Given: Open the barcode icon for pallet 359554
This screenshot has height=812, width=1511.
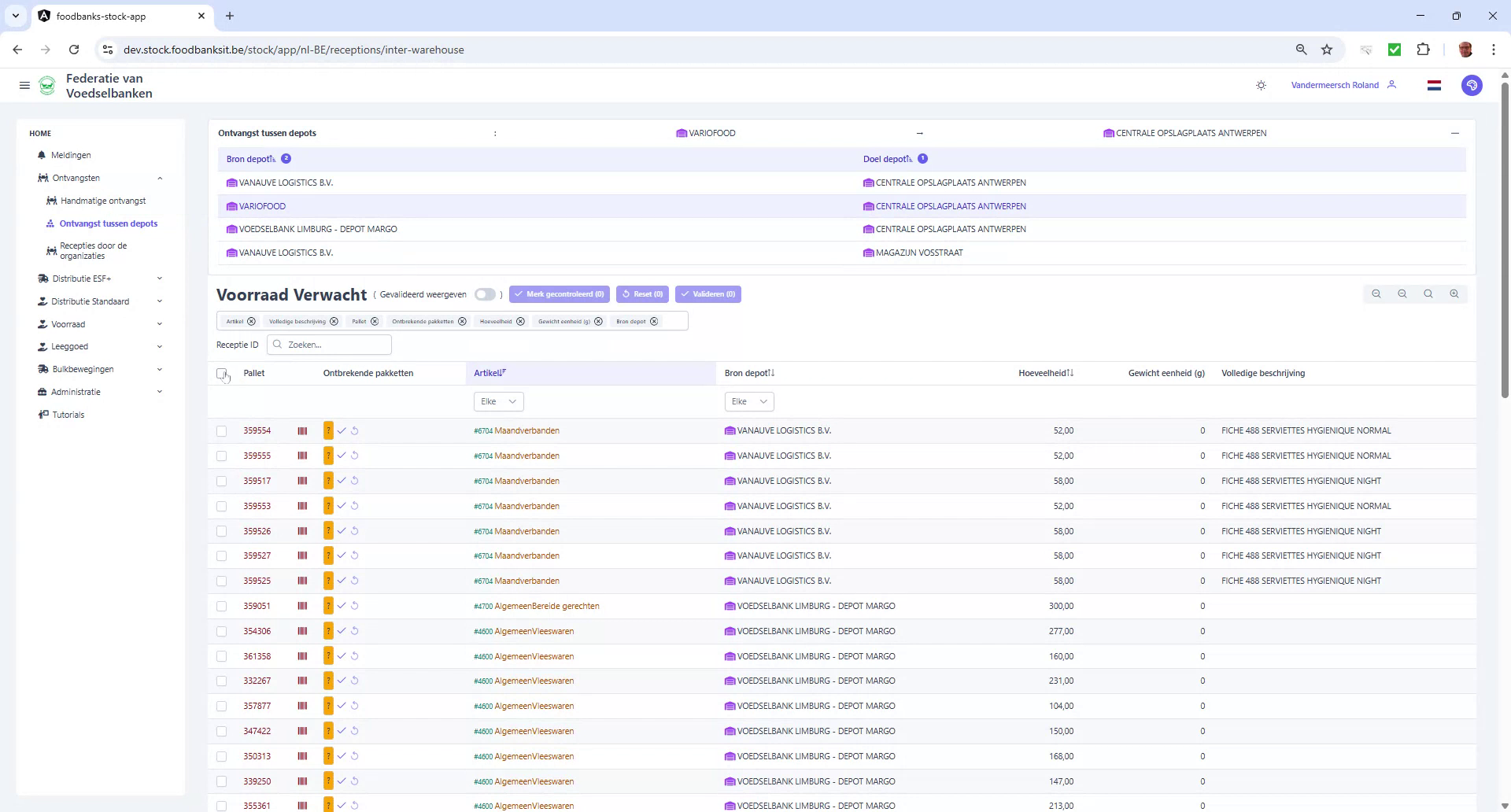Looking at the screenshot, I should [301, 430].
